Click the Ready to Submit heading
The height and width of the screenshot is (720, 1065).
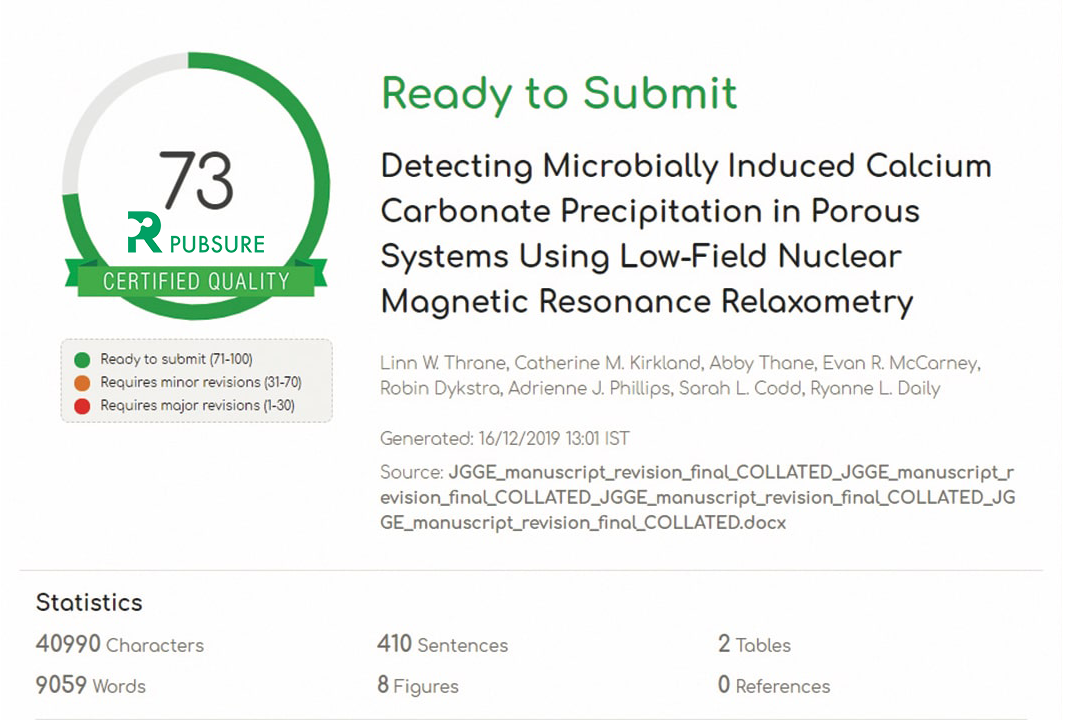click(559, 93)
